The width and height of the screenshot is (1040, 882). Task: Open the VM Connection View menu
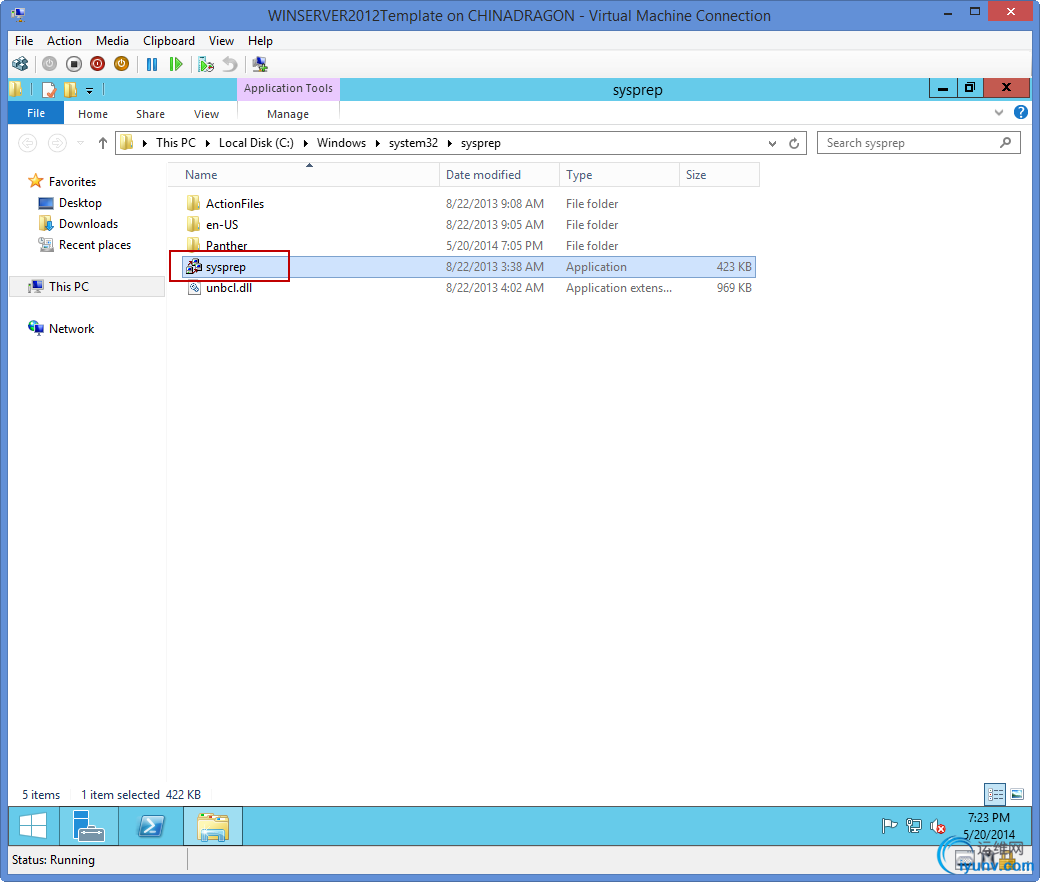tap(221, 40)
